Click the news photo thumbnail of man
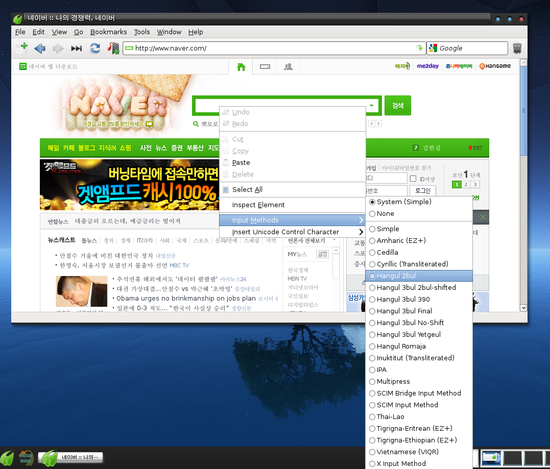The height and width of the screenshot is (469, 550). tap(81, 292)
